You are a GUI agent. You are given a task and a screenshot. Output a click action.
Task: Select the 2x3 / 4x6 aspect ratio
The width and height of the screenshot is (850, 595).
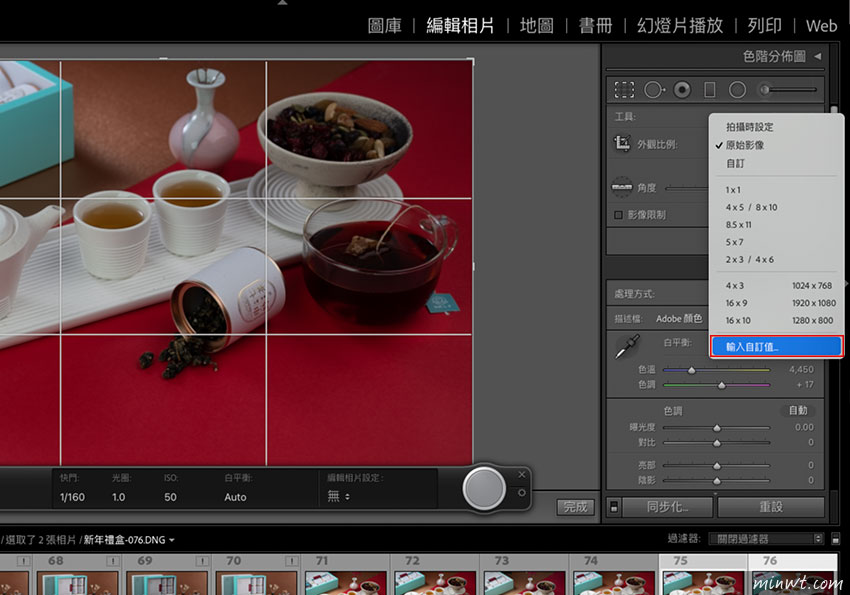point(776,259)
